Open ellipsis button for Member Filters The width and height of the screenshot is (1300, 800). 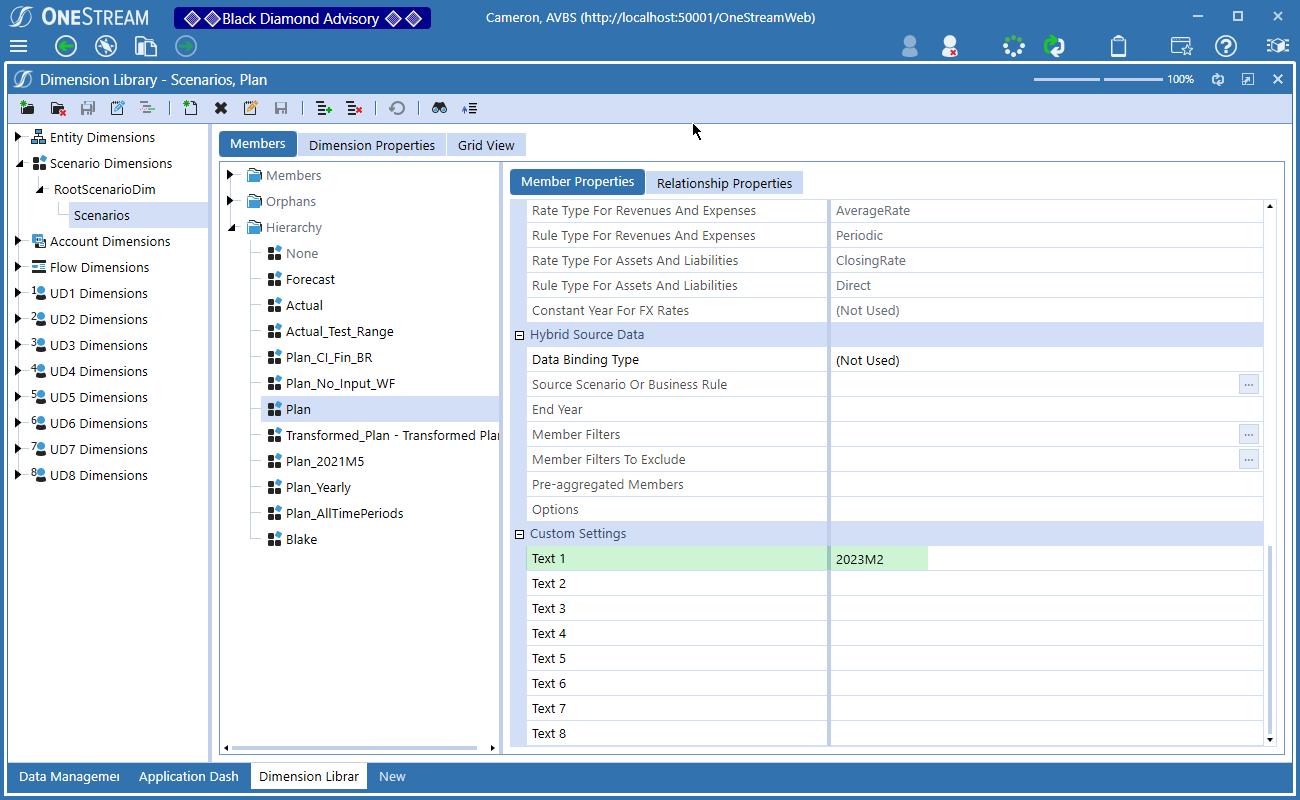tap(1248, 434)
